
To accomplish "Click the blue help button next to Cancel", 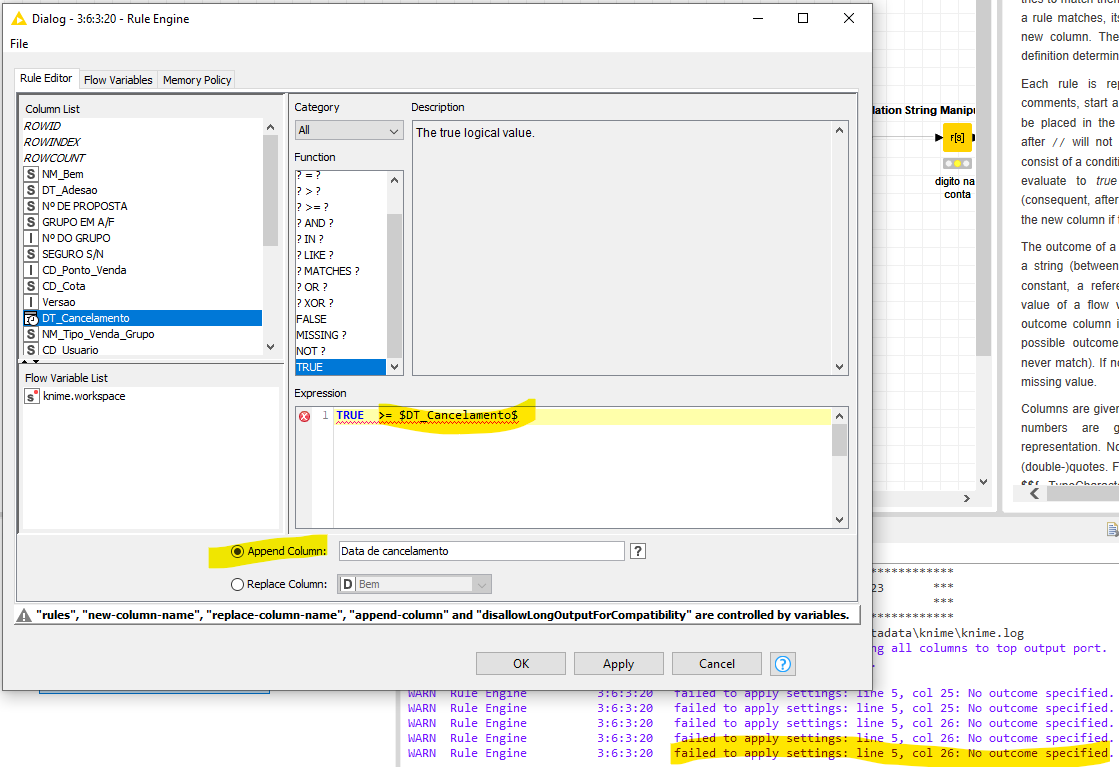I will (783, 664).
